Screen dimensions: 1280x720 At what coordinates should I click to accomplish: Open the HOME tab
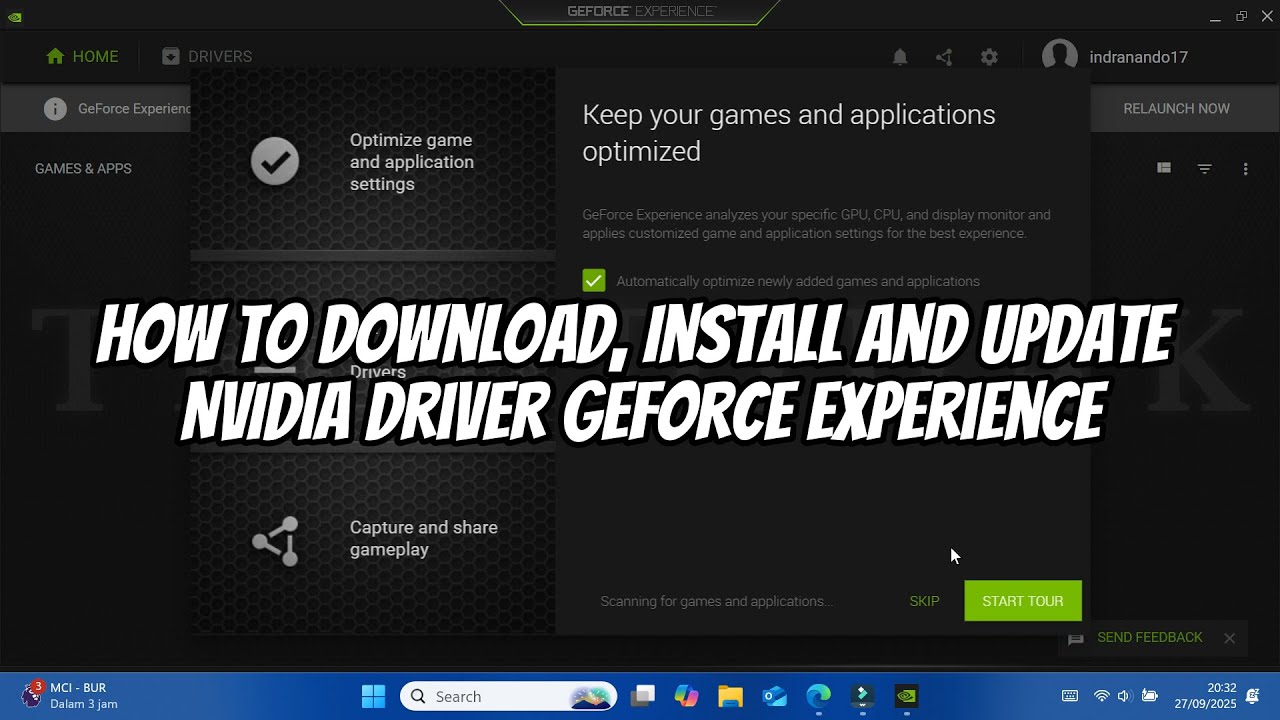click(x=82, y=57)
